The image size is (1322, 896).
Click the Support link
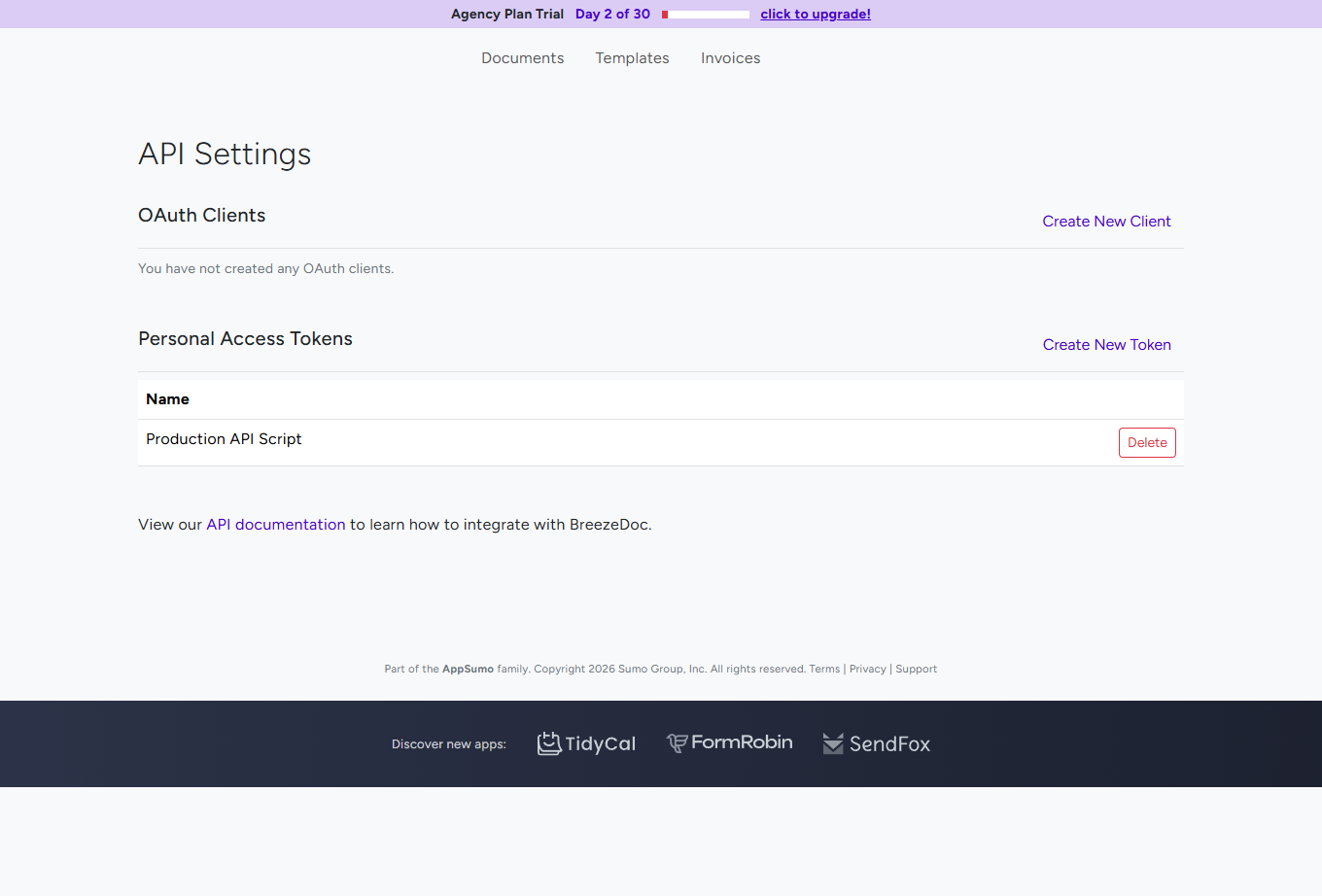[916, 669]
